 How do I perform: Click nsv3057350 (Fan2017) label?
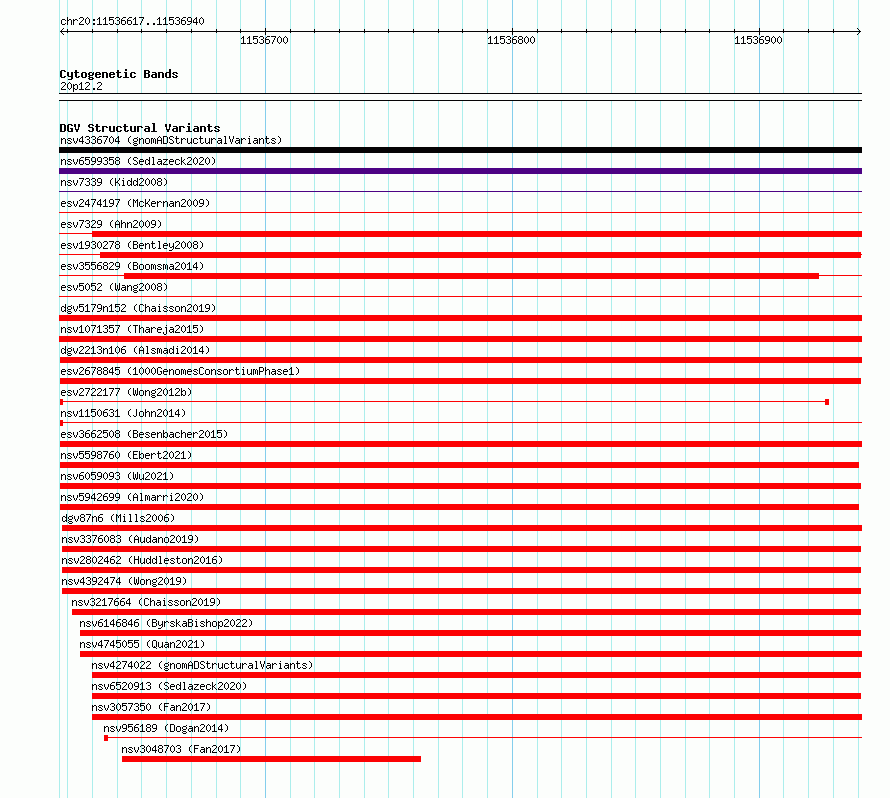coord(151,707)
